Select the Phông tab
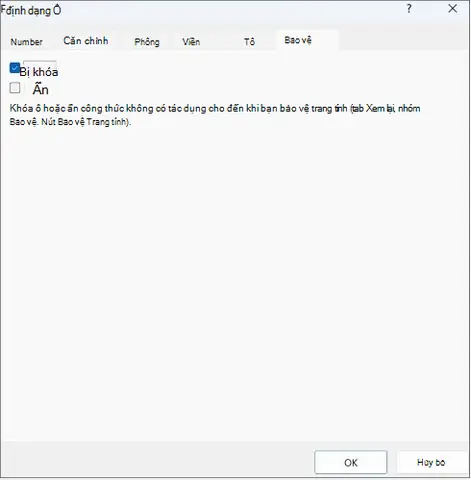Viewport: 471px width, 480px height. pyautogui.click(x=147, y=42)
